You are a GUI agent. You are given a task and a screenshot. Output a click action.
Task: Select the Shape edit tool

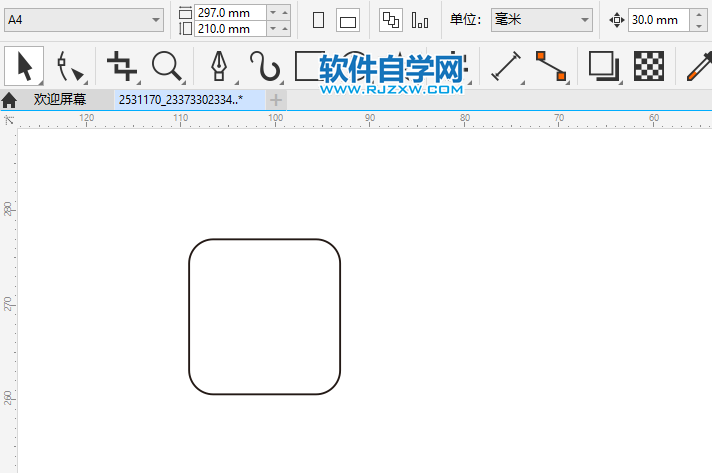click(70, 66)
